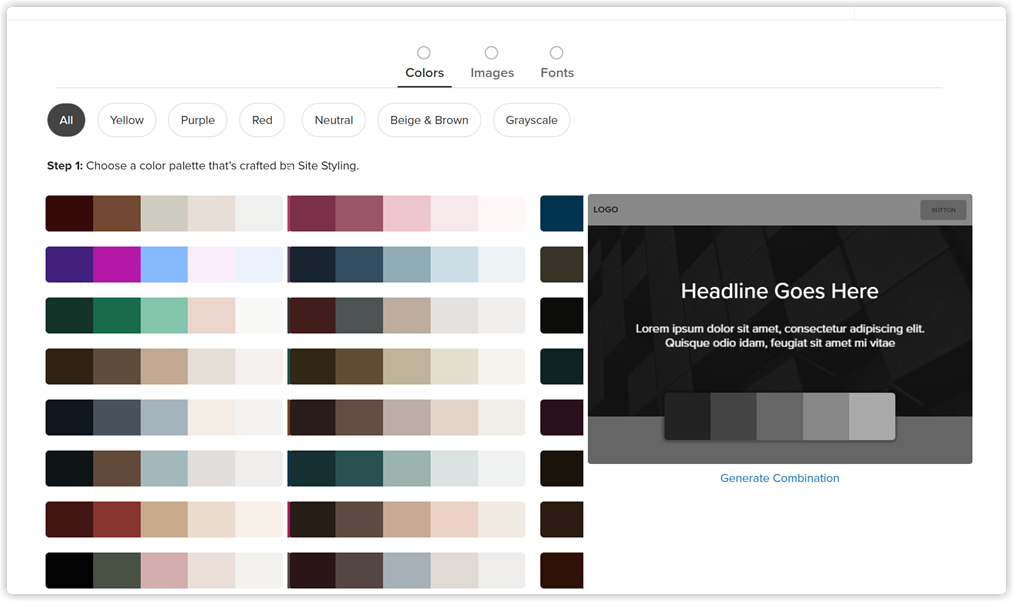The image size is (1014, 603).
Task: Choose the olive brown swatch beside preview
Action: (x=561, y=265)
